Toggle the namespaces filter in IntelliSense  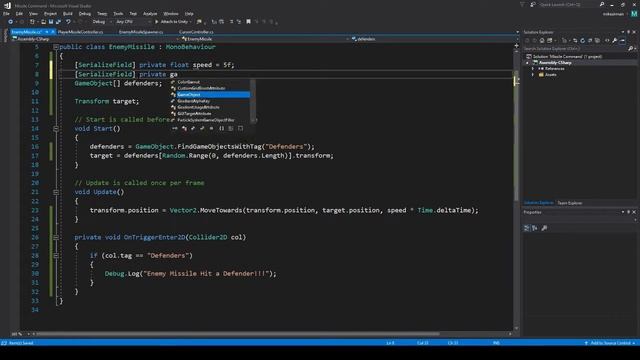pos(221,129)
